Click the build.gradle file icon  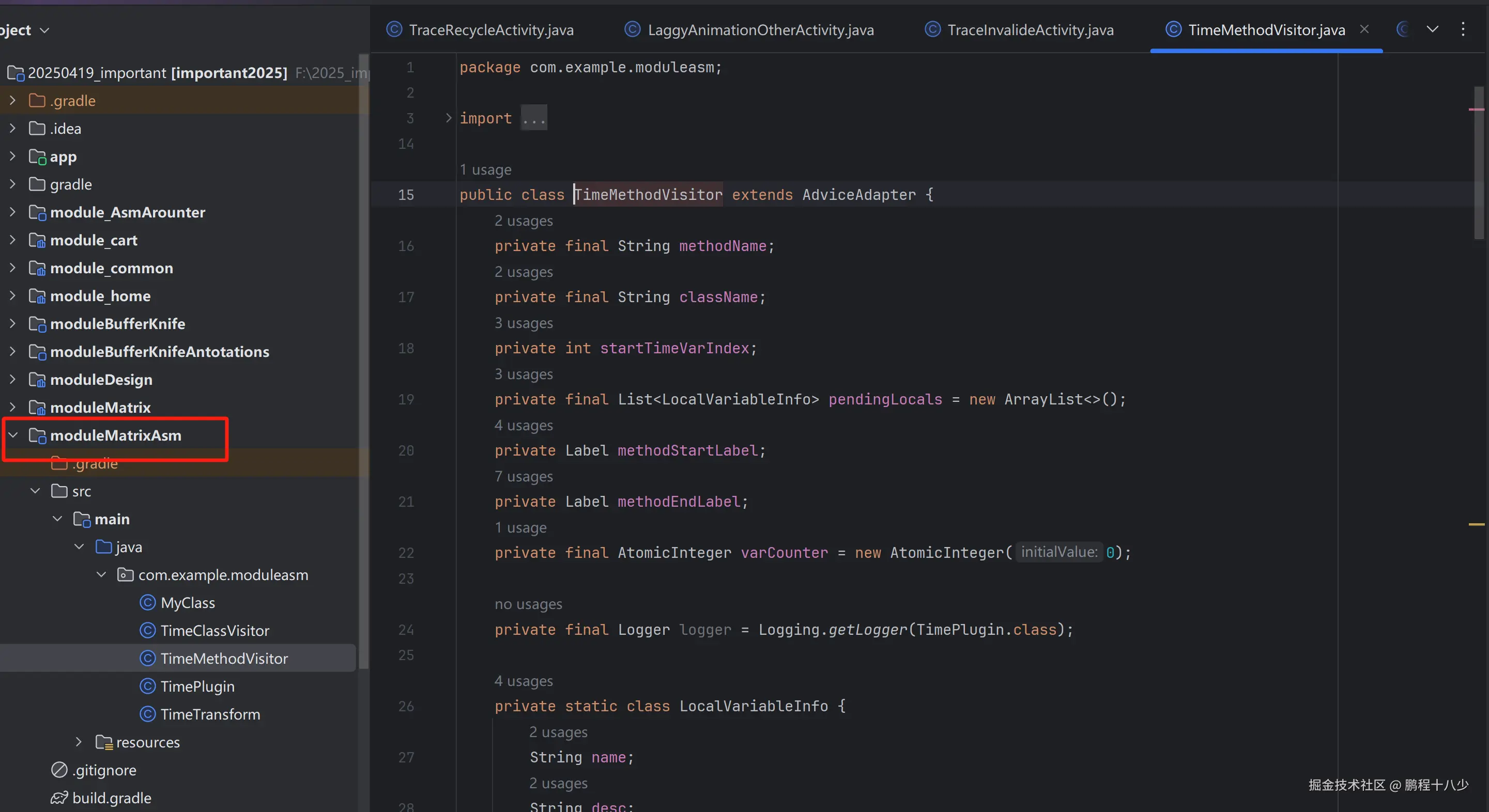coord(59,798)
